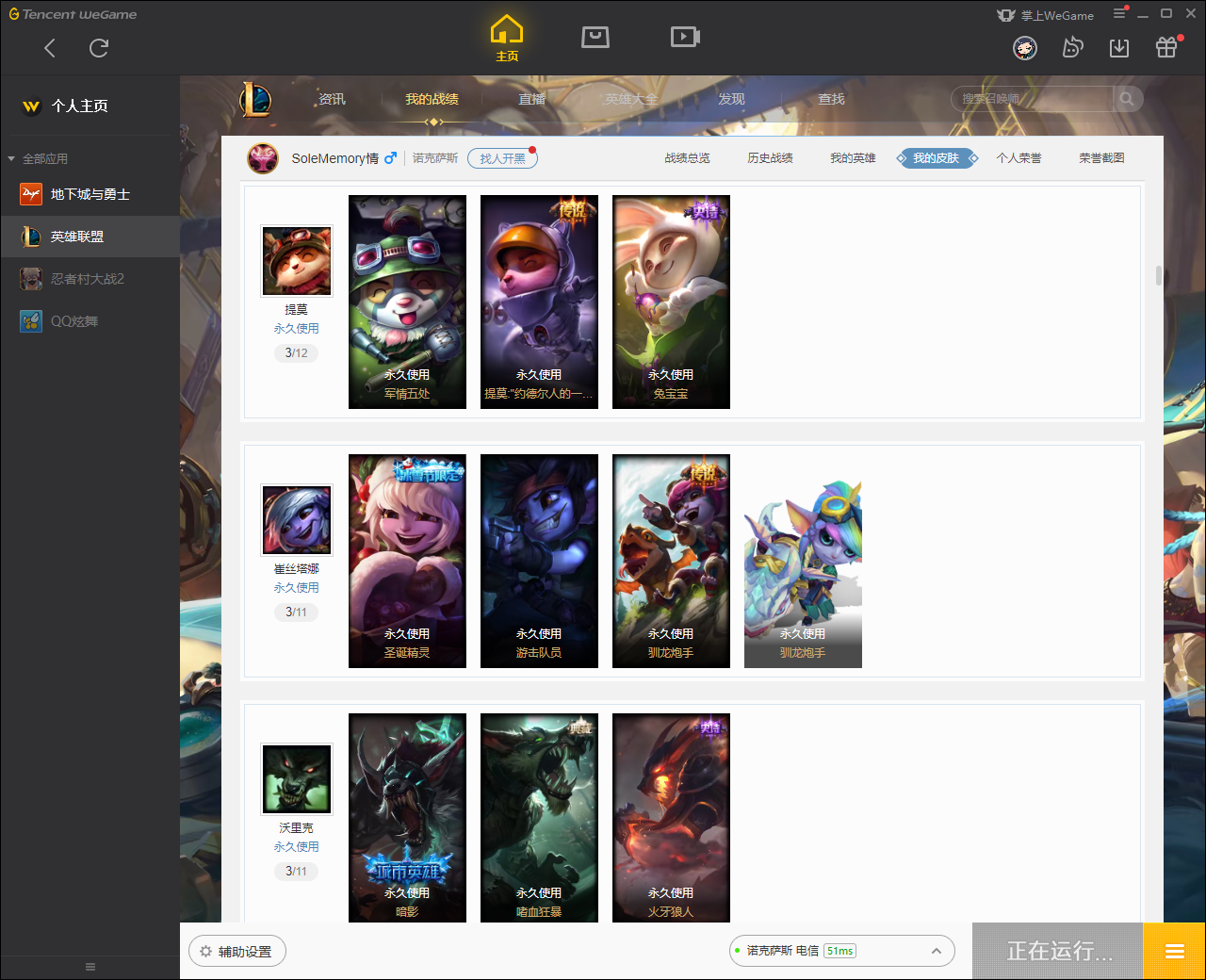This screenshot has width=1206, height=980.
Task: Switch to the 英雄大全 tab
Action: pyautogui.click(x=631, y=99)
